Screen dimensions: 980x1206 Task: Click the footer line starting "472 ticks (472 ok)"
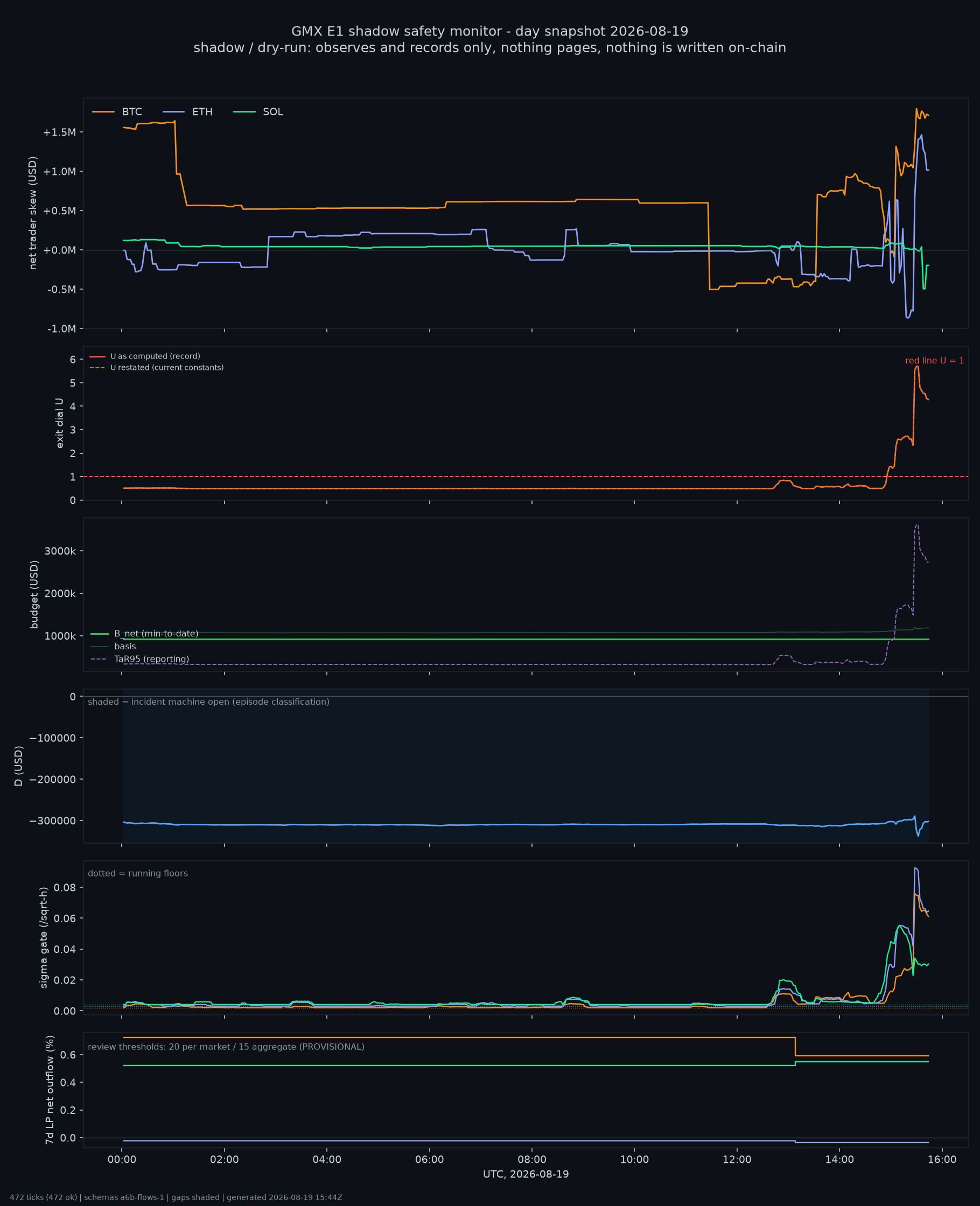(x=176, y=1197)
